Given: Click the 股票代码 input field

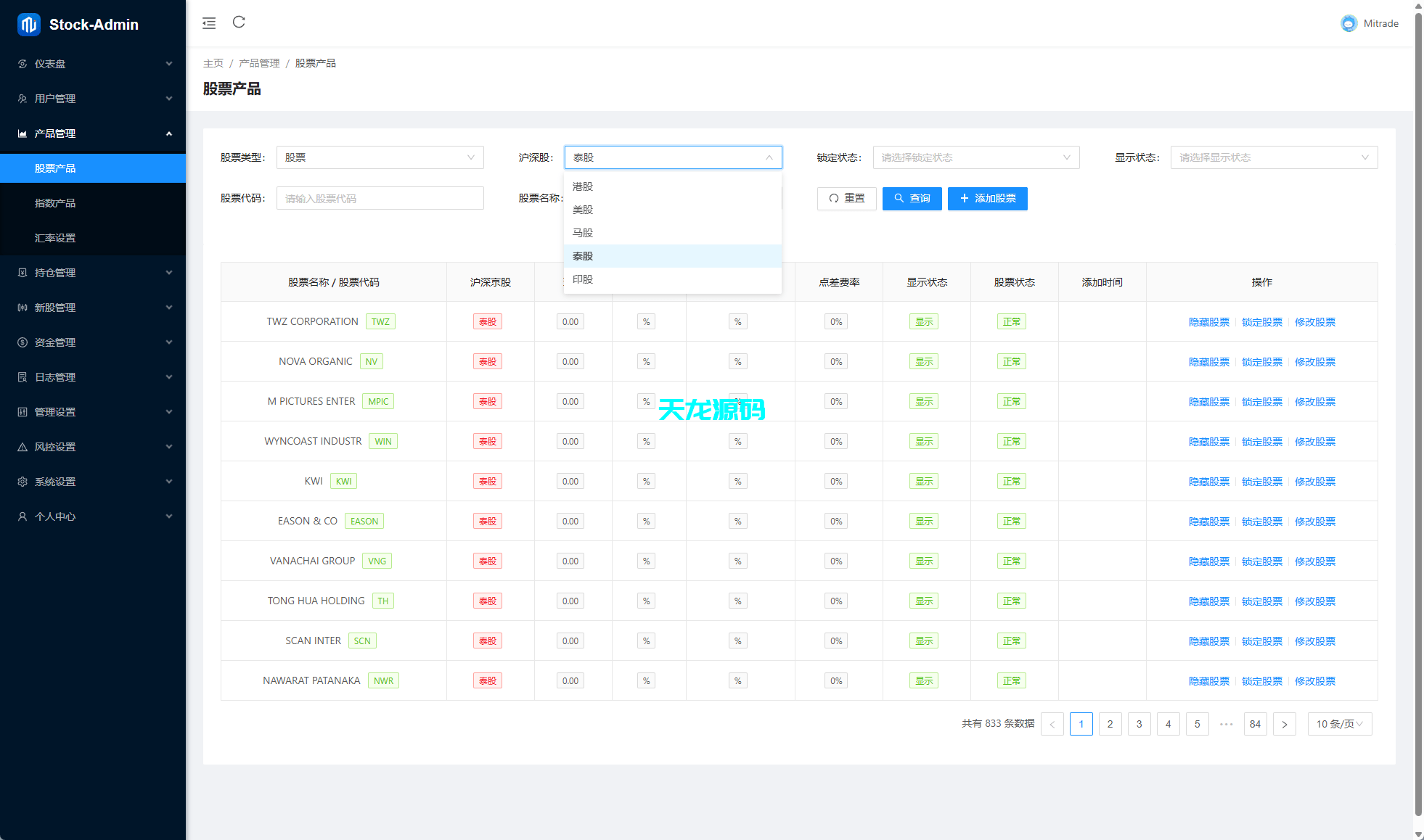Looking at the screenshot, I should tap(380, 199).
